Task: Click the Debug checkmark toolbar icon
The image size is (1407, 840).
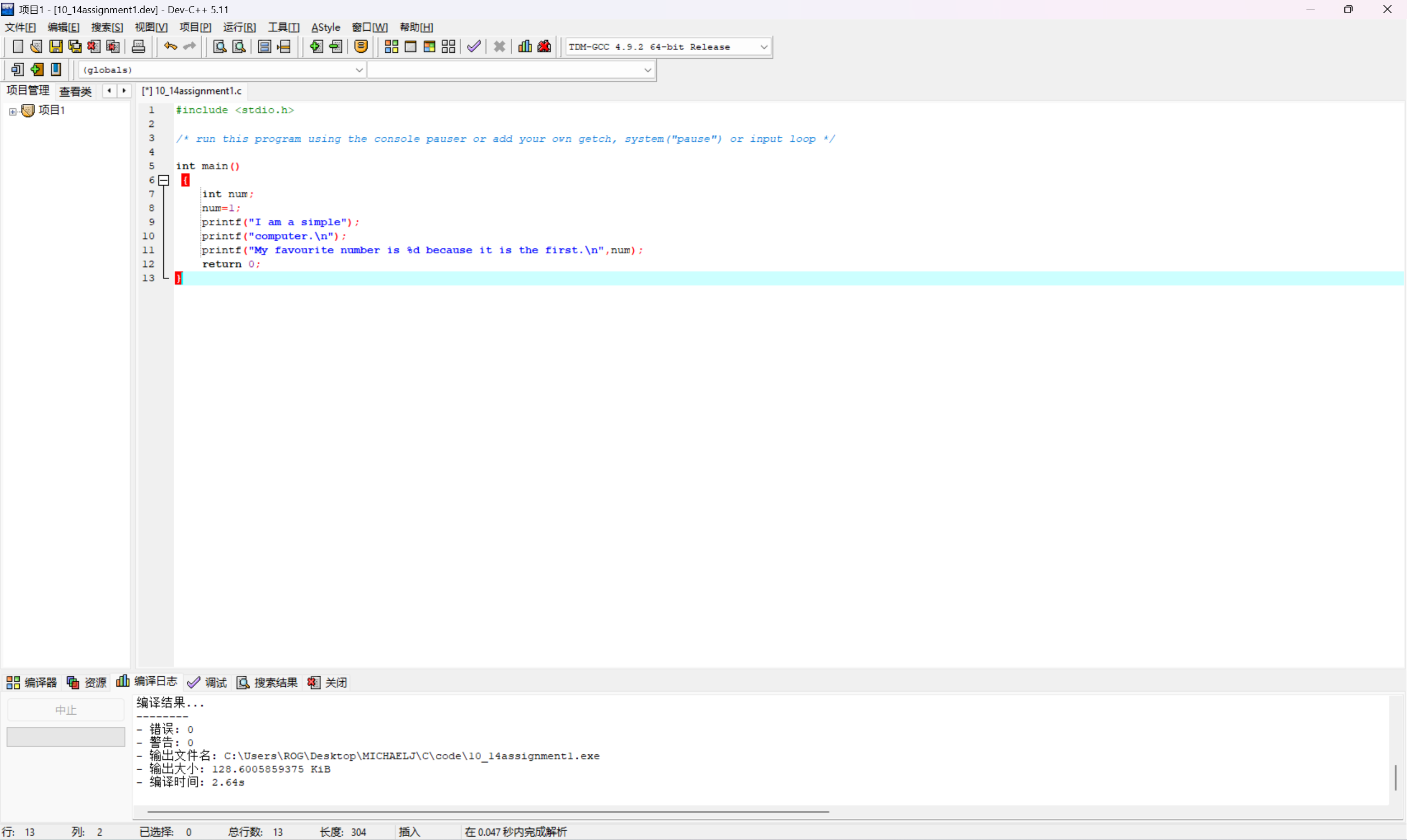Action: [474, 47]
